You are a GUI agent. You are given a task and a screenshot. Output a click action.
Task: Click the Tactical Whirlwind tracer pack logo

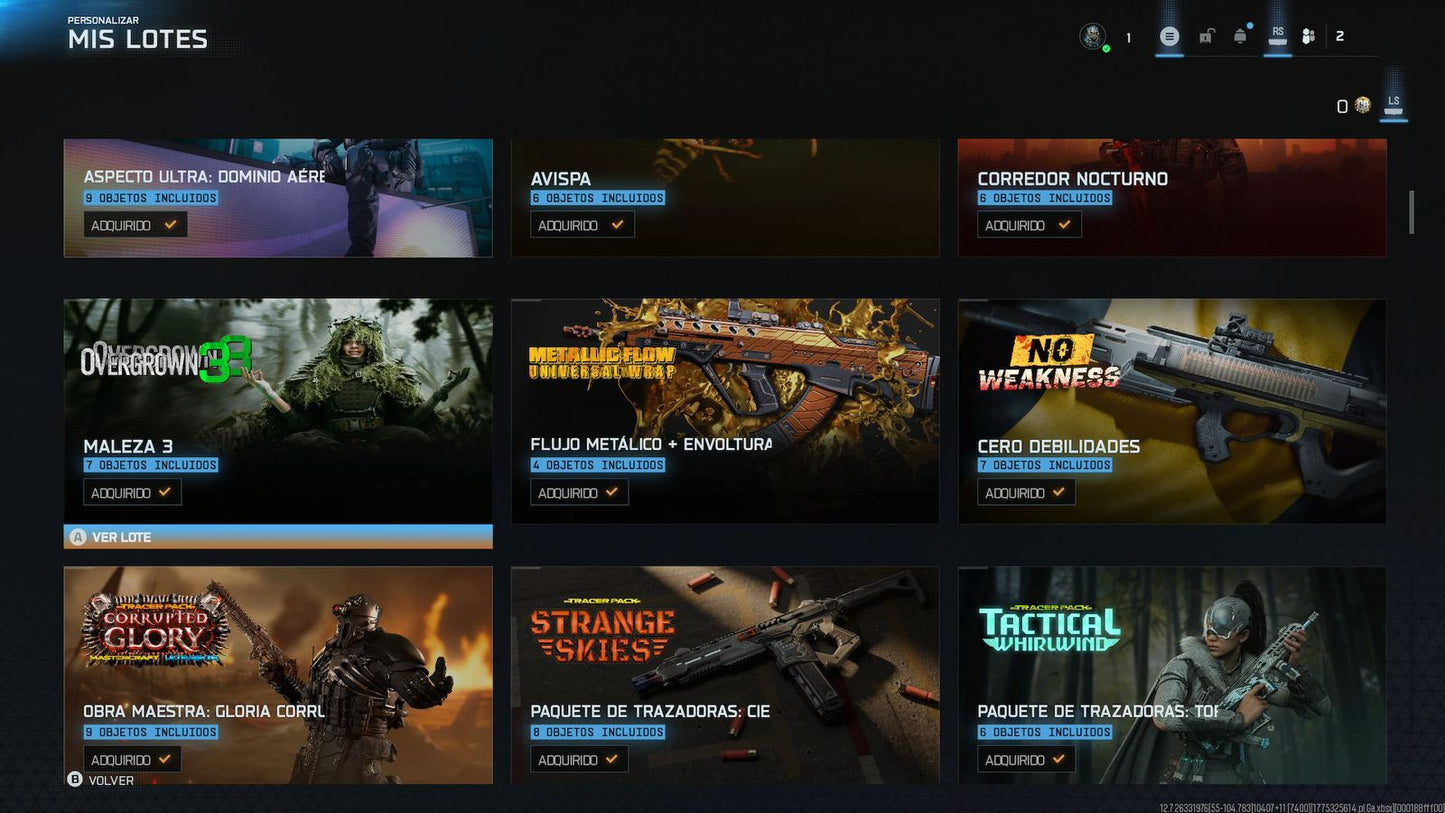click(x=1049, y=628)
